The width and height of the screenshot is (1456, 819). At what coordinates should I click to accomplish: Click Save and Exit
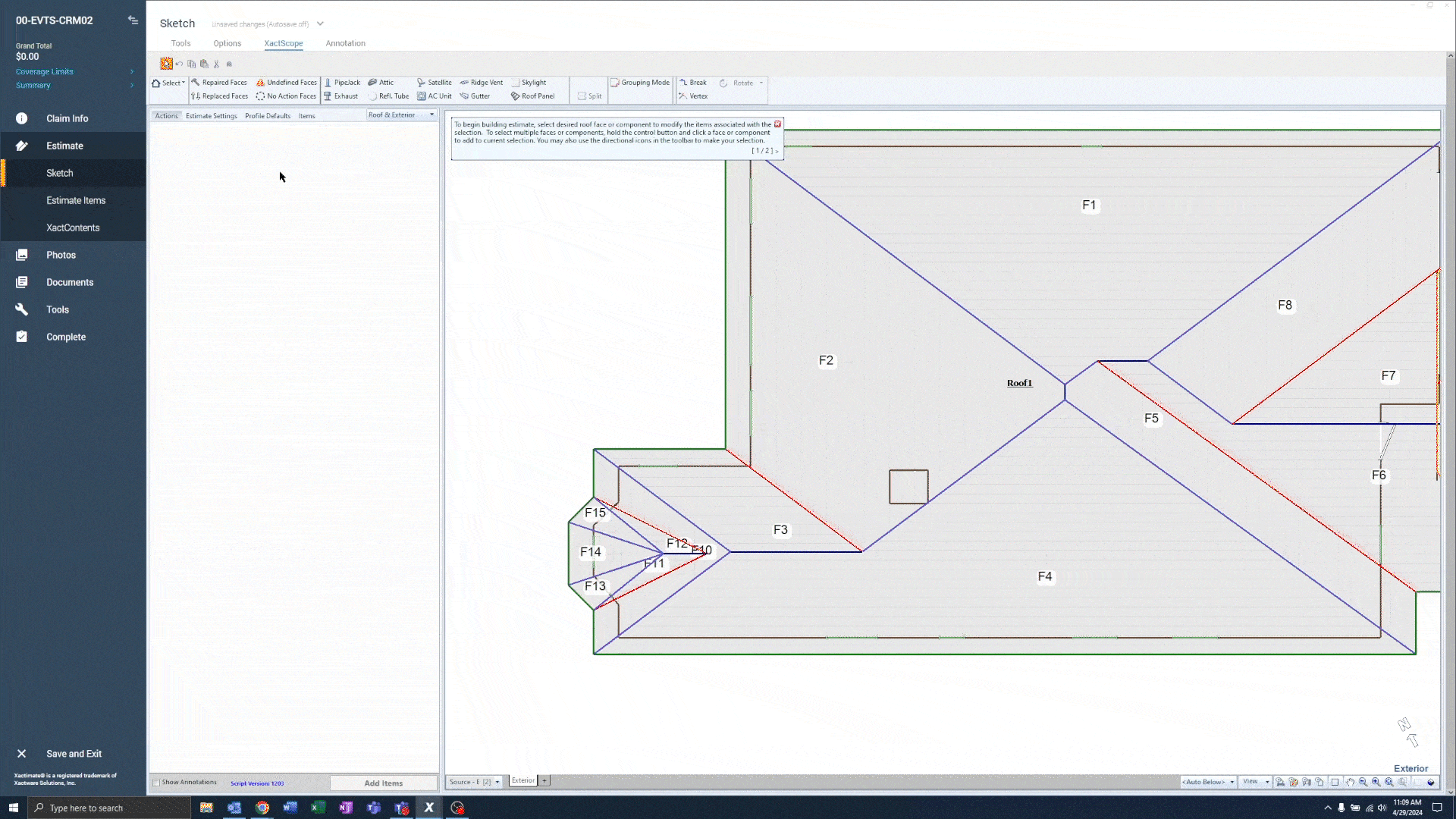coord(73,754)
